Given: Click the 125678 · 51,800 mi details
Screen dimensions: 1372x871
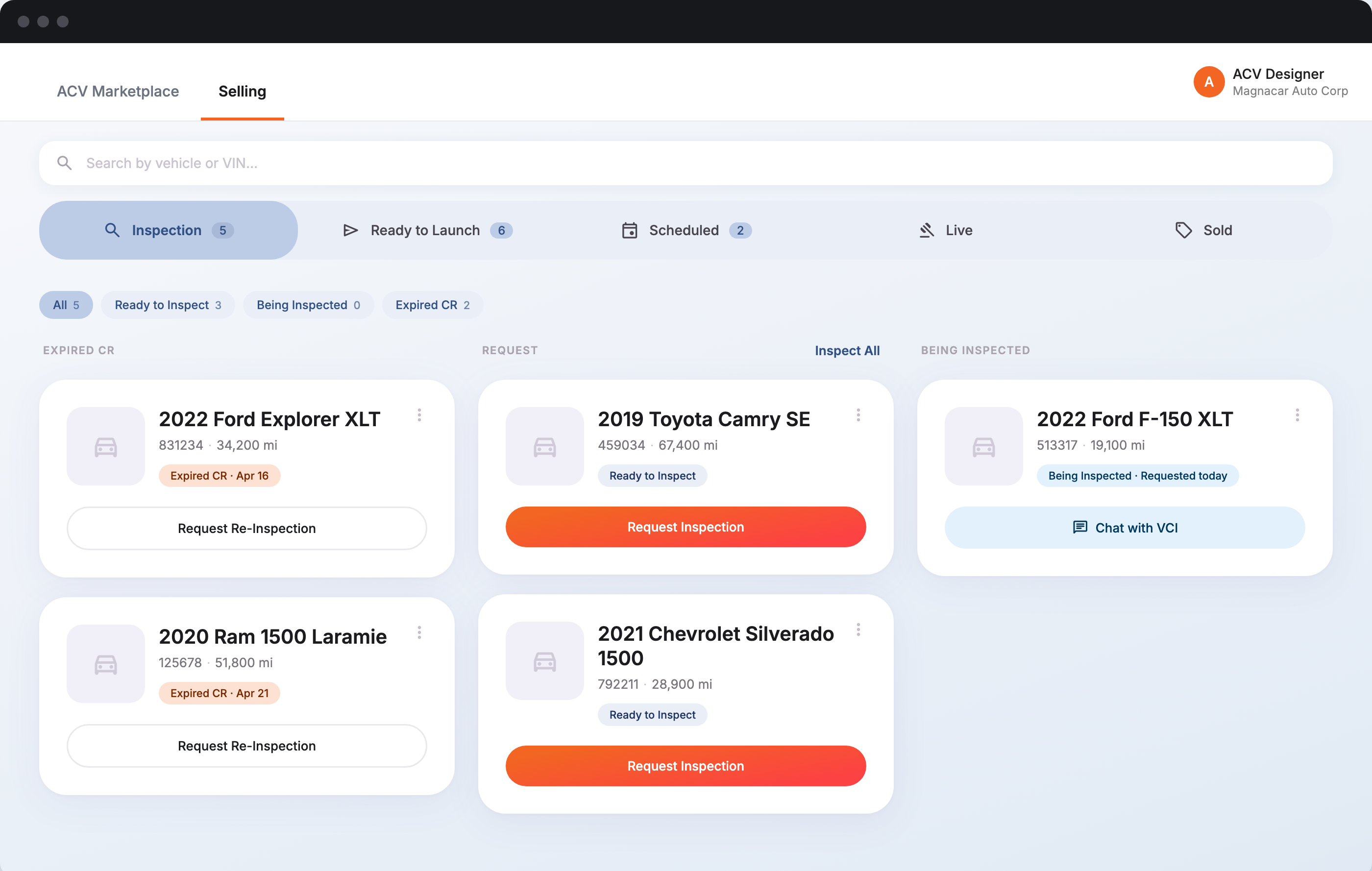Looking at the screenshot, I should click(216, 662).
